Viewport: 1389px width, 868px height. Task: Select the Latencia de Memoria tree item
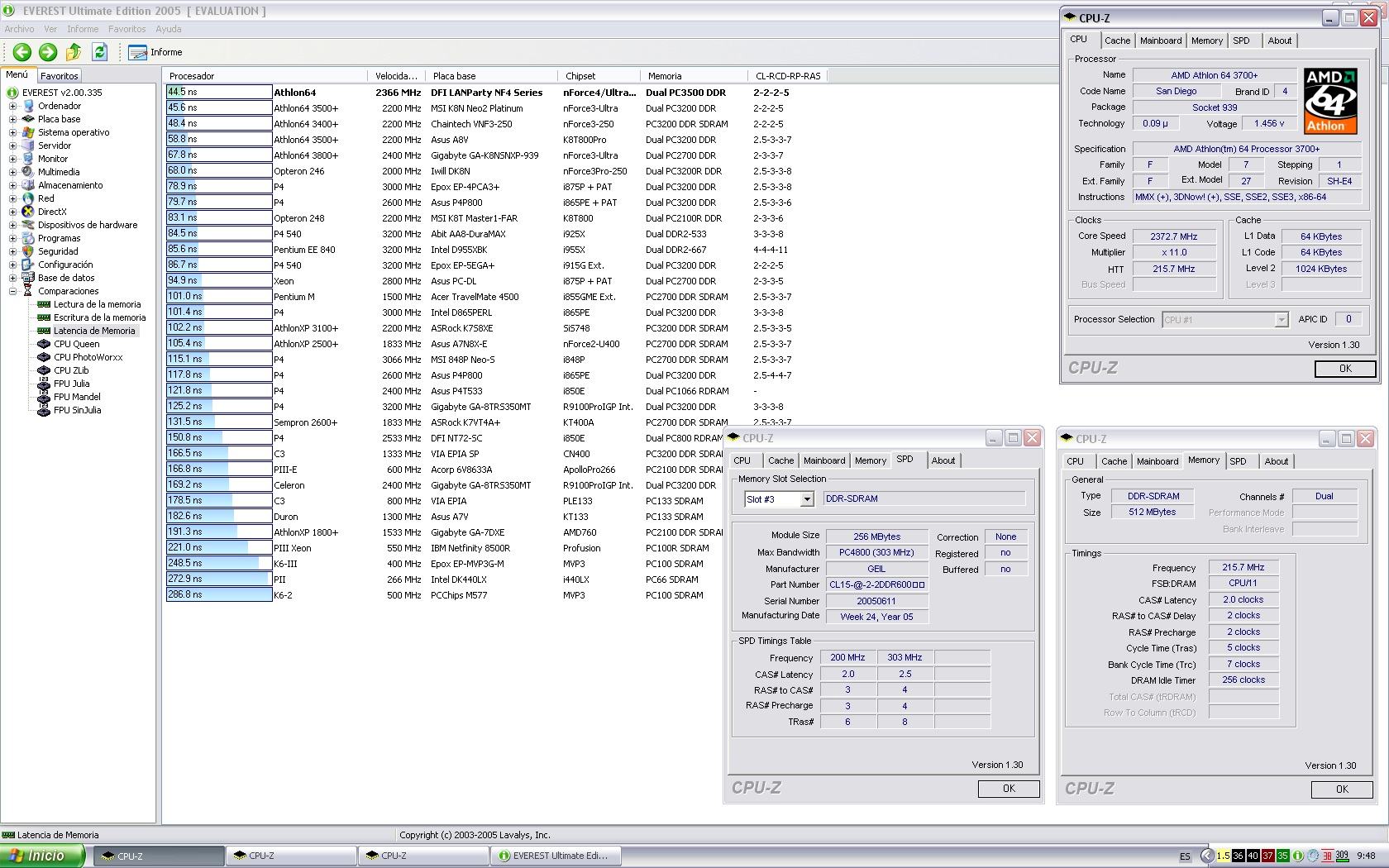coord(94,331)
